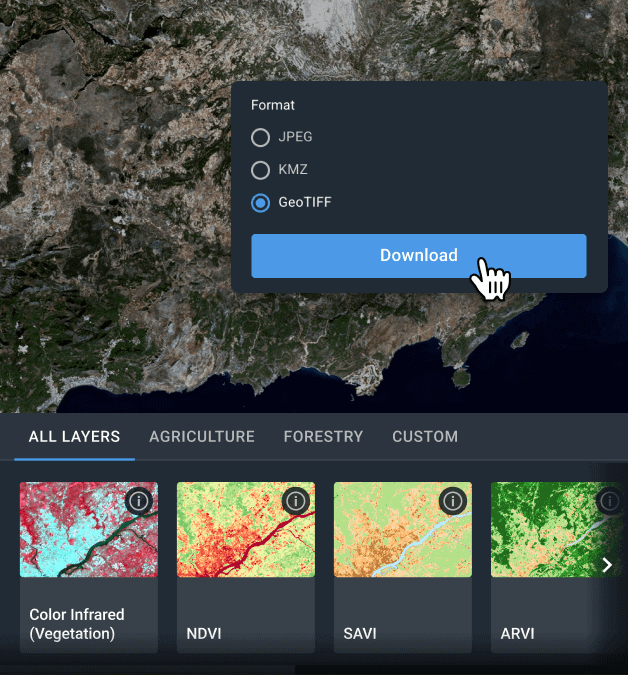628x675 pixels.
Task: Choose KMZ as download format
Action: [x=260, y=169]
